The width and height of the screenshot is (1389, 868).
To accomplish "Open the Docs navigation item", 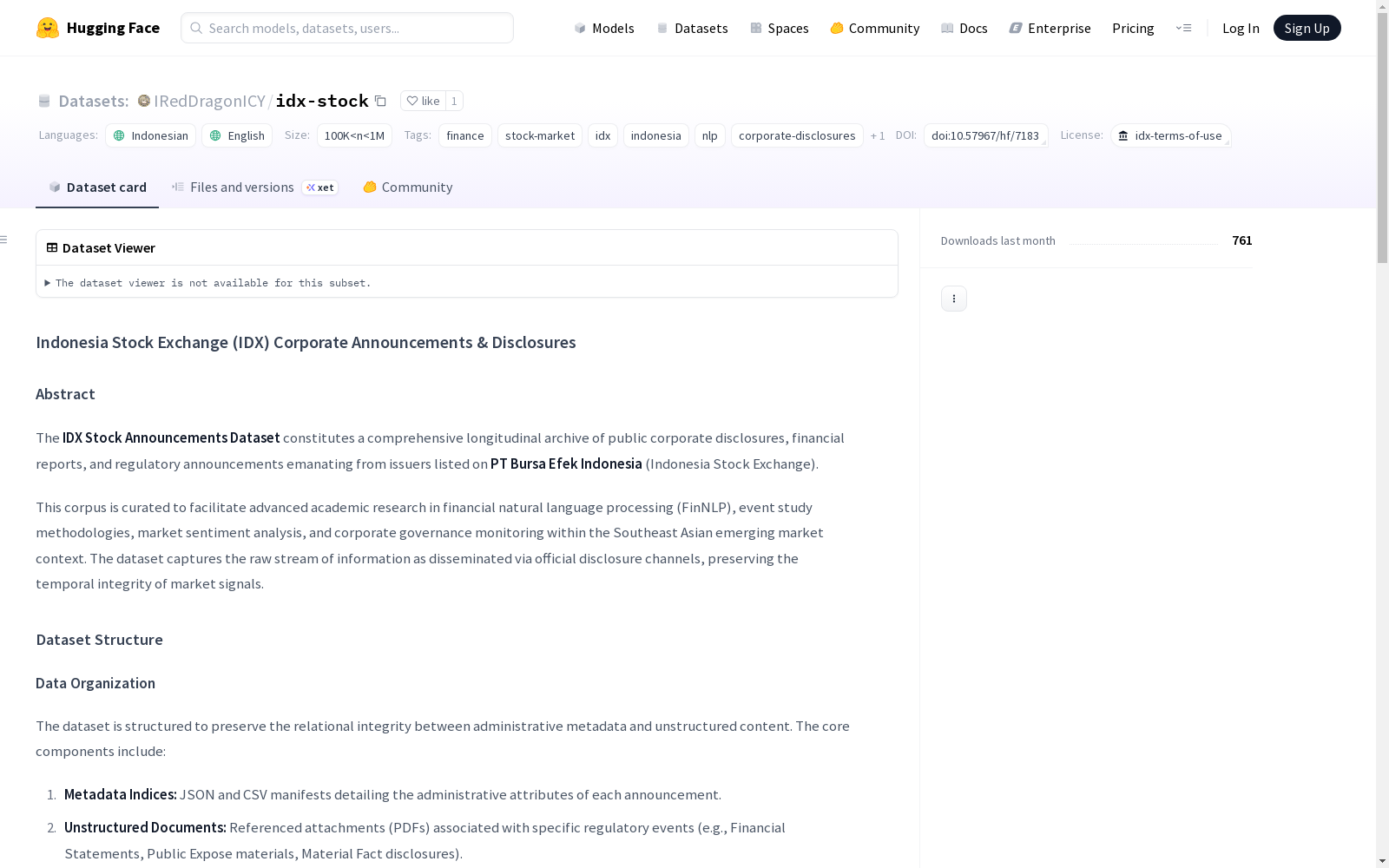I will 964,28.
